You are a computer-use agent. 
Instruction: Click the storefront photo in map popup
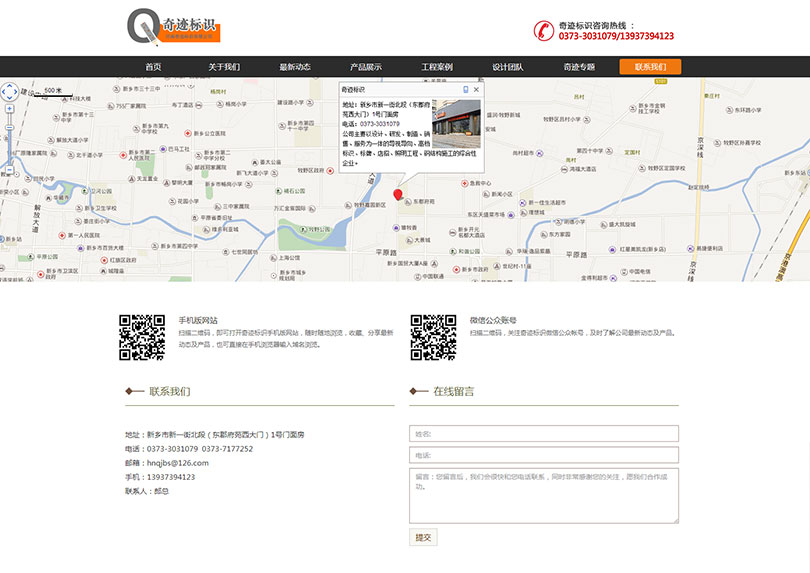coord(456,121)
